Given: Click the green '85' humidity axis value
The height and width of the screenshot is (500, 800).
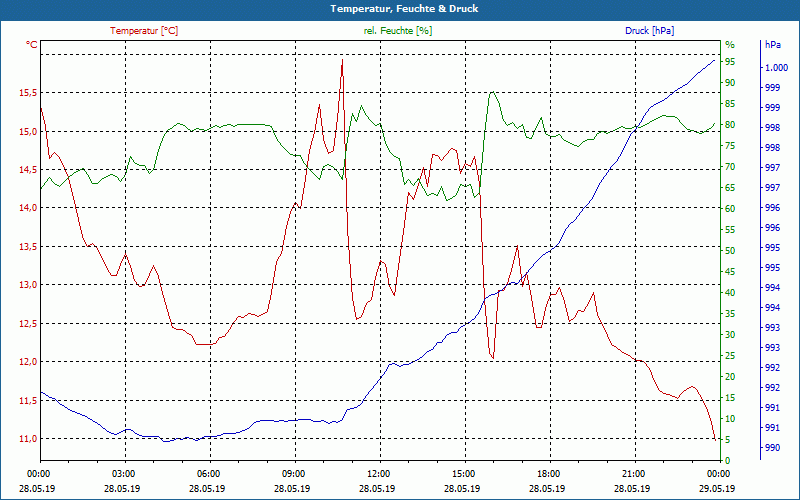Looking at the screenshot, I should (x=730, y=104).
